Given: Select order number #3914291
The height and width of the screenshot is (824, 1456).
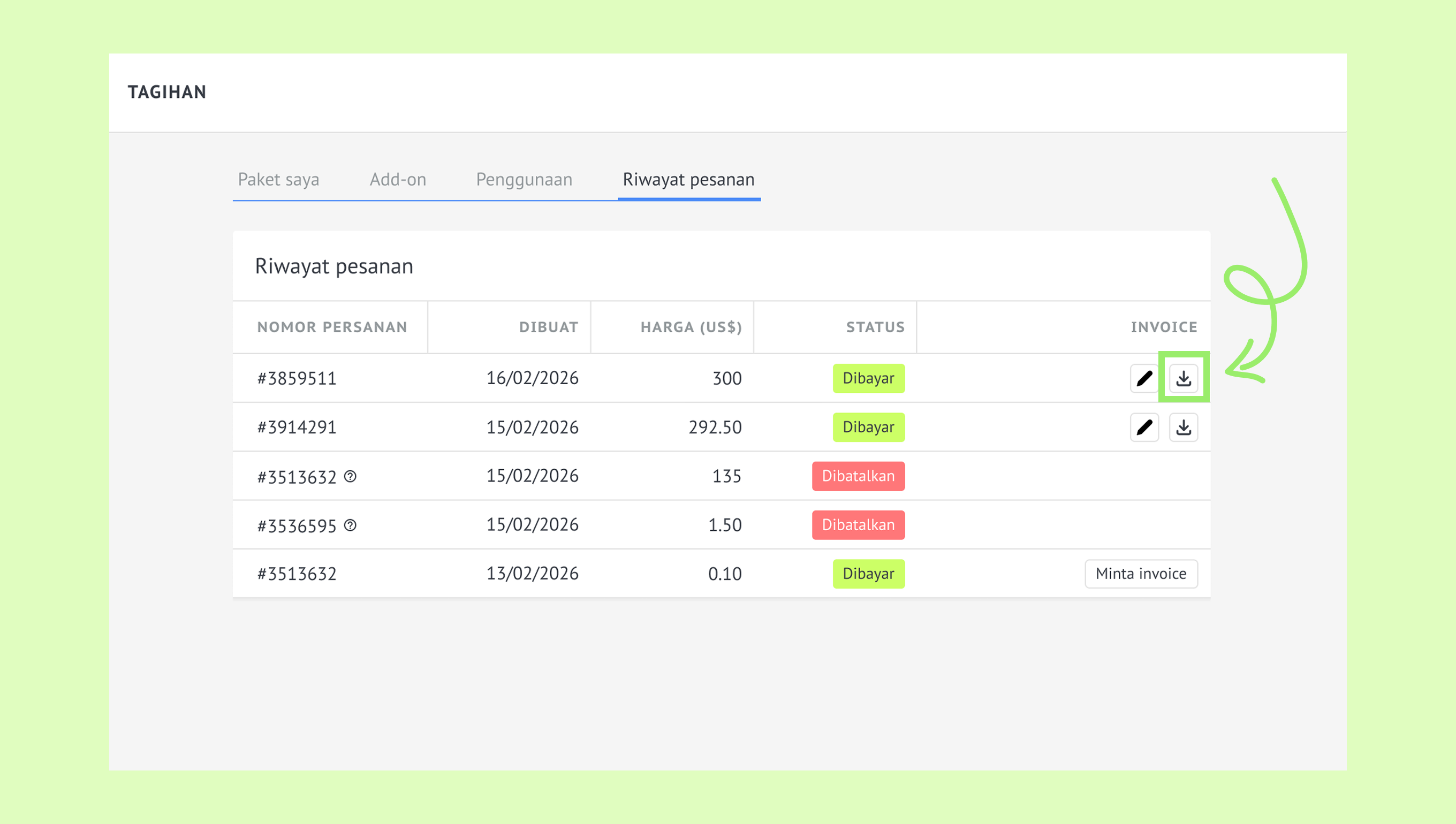Looking at the screenshot, I should tap(297, 428).
